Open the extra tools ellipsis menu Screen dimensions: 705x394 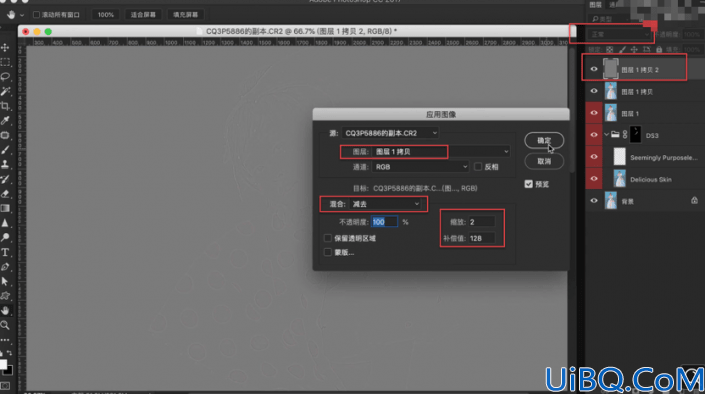coord(5,340)
